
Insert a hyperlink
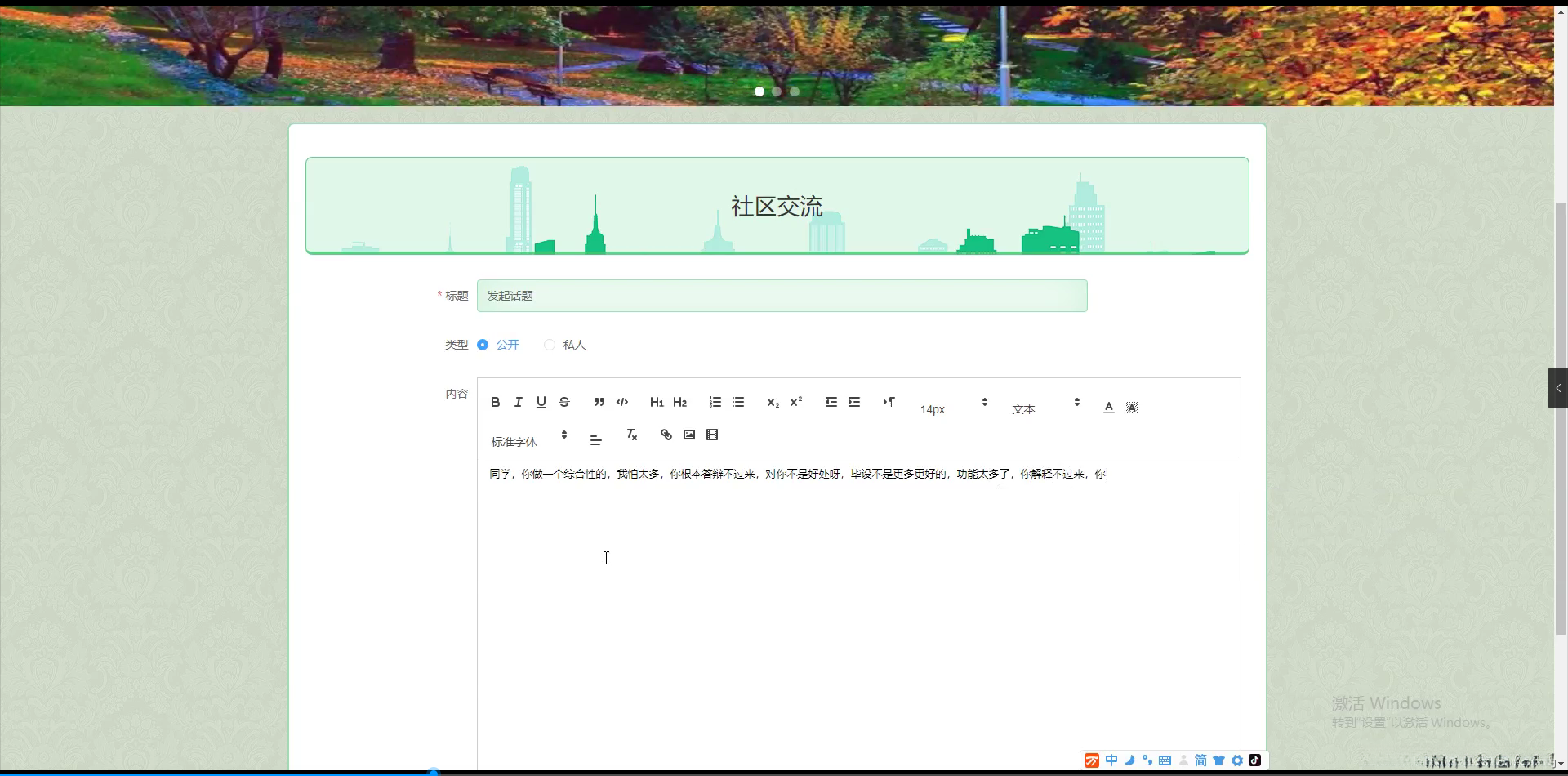666,435
